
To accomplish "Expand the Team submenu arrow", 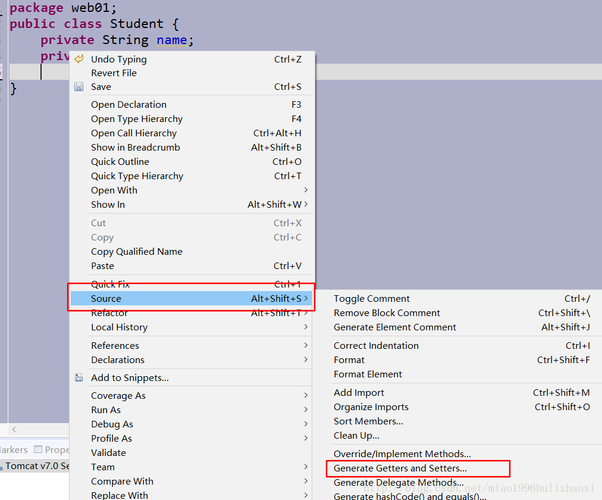I will pyautogui.click(x=306, y=467).
